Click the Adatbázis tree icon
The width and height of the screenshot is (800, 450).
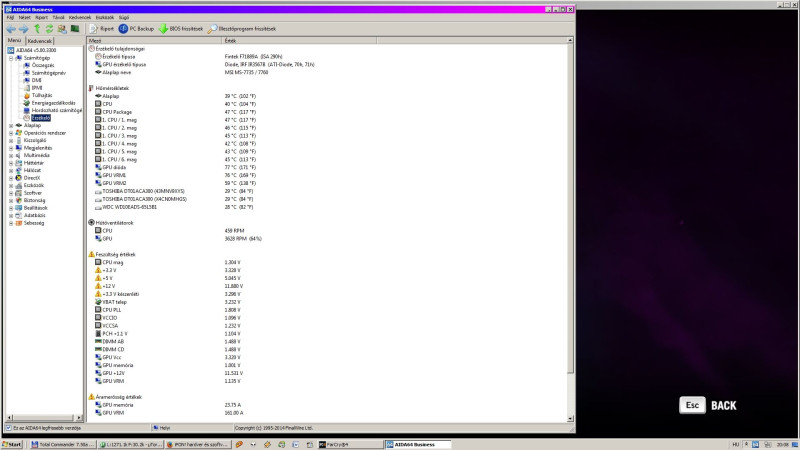click(x=19, y=216)
